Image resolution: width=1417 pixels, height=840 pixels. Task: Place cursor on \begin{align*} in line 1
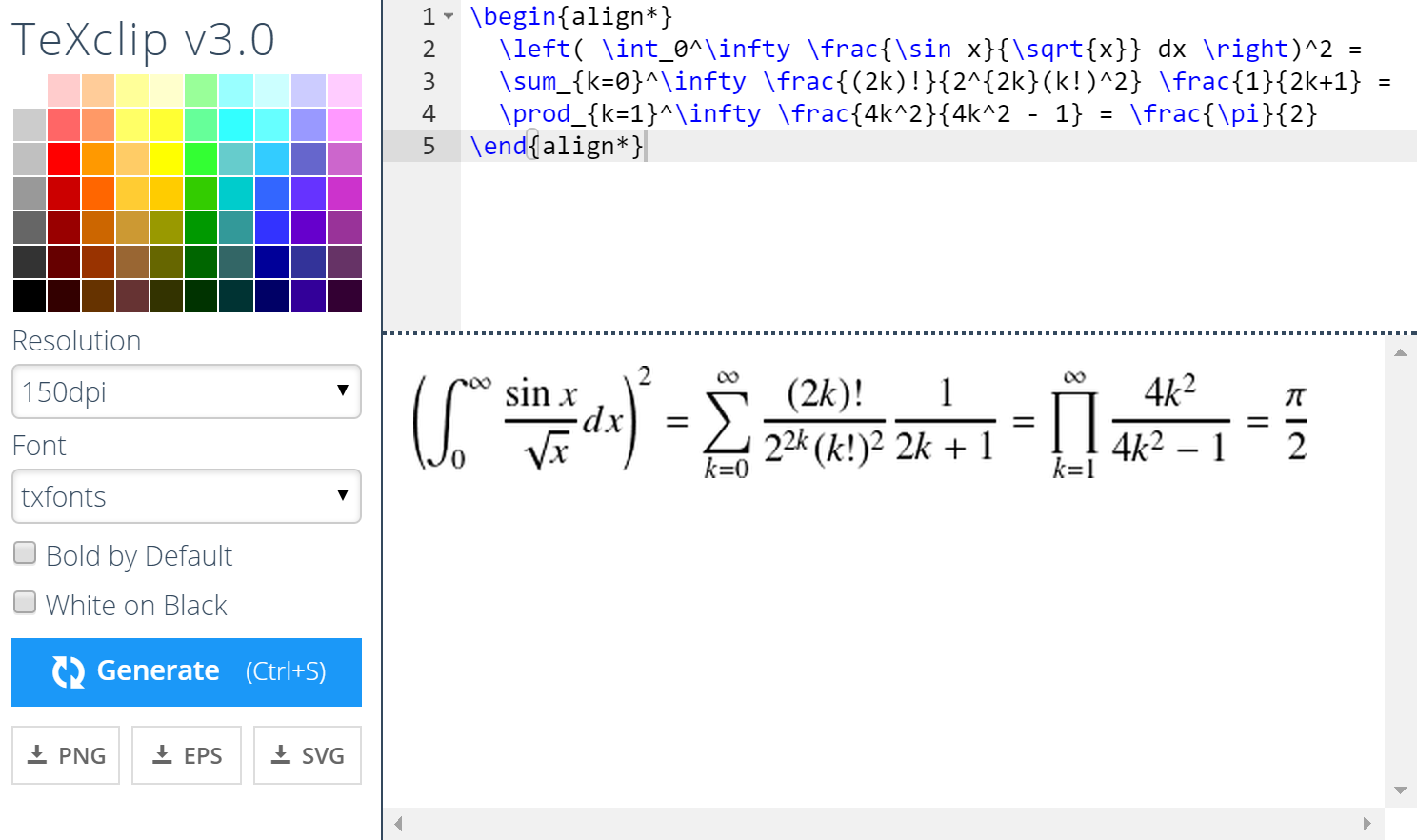[x=571, y=16]
